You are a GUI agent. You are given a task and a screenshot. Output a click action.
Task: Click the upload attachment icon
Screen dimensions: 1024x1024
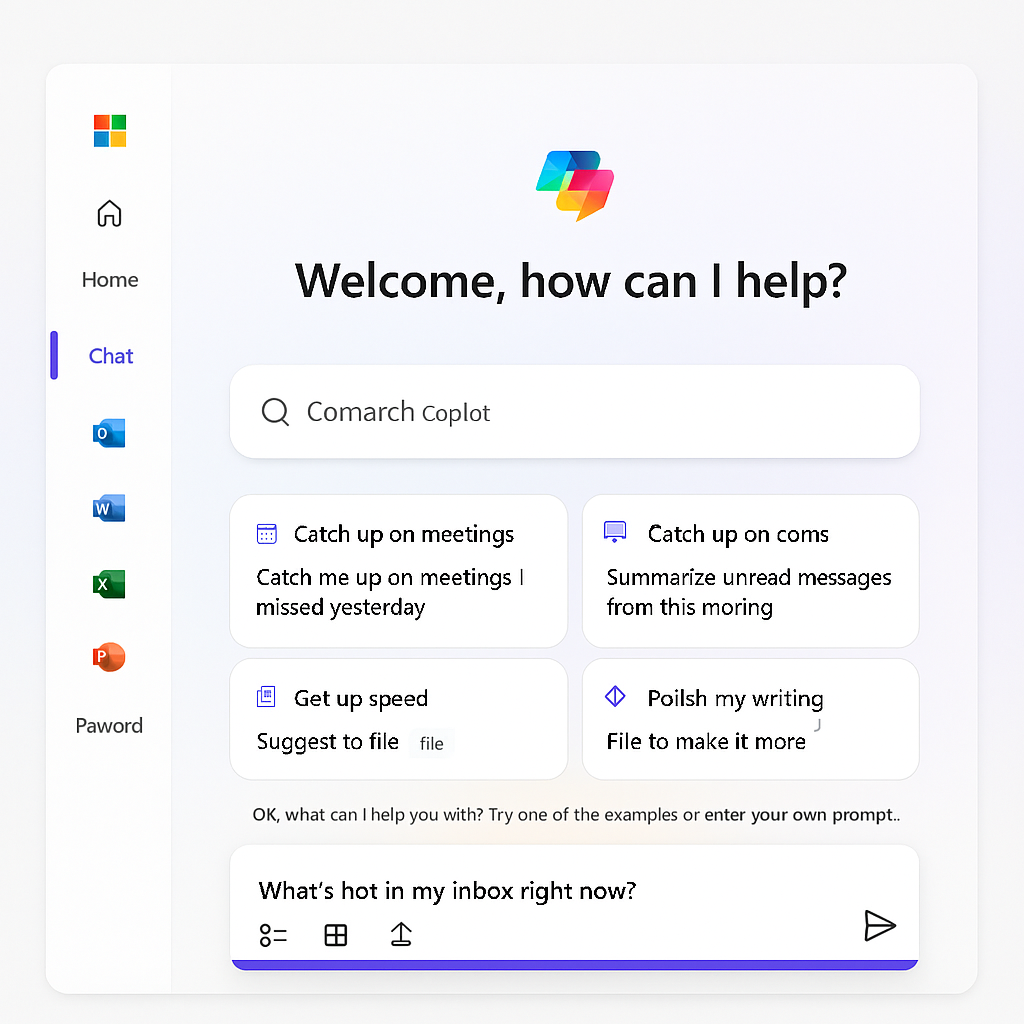[401, 934]
